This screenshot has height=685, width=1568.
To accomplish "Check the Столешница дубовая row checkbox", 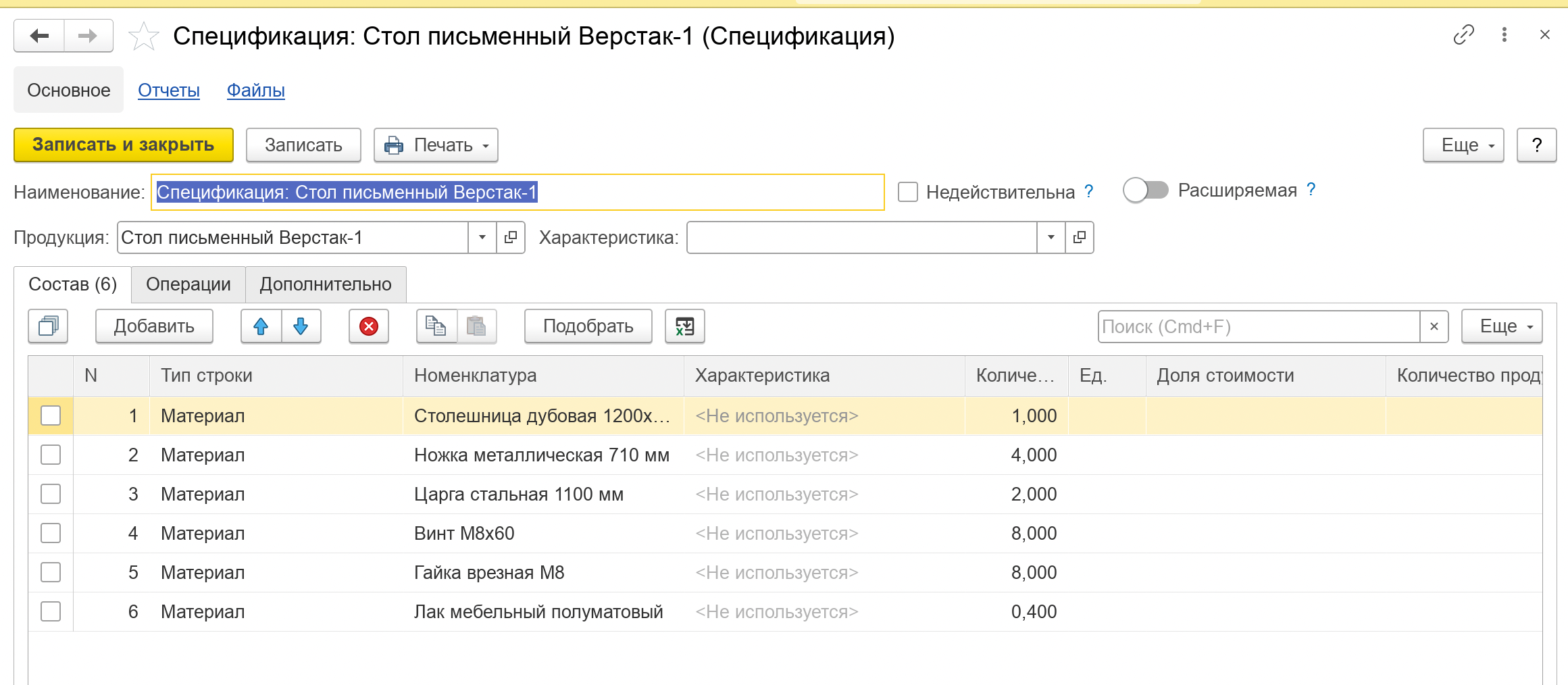I will pyautogui.click(x=51, y=415).
